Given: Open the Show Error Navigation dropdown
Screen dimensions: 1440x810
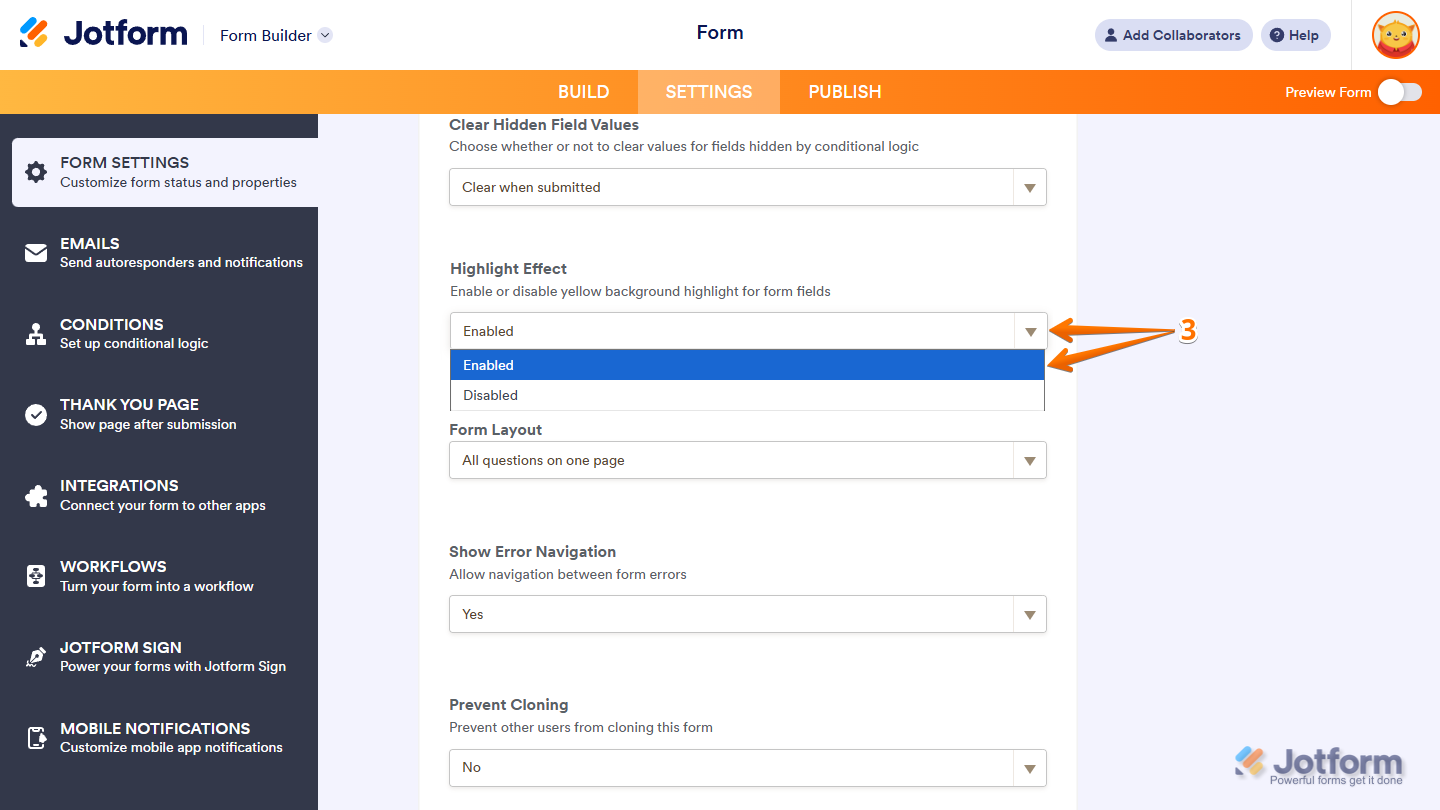Looking at the screenshot, I should click(1029, 614).
